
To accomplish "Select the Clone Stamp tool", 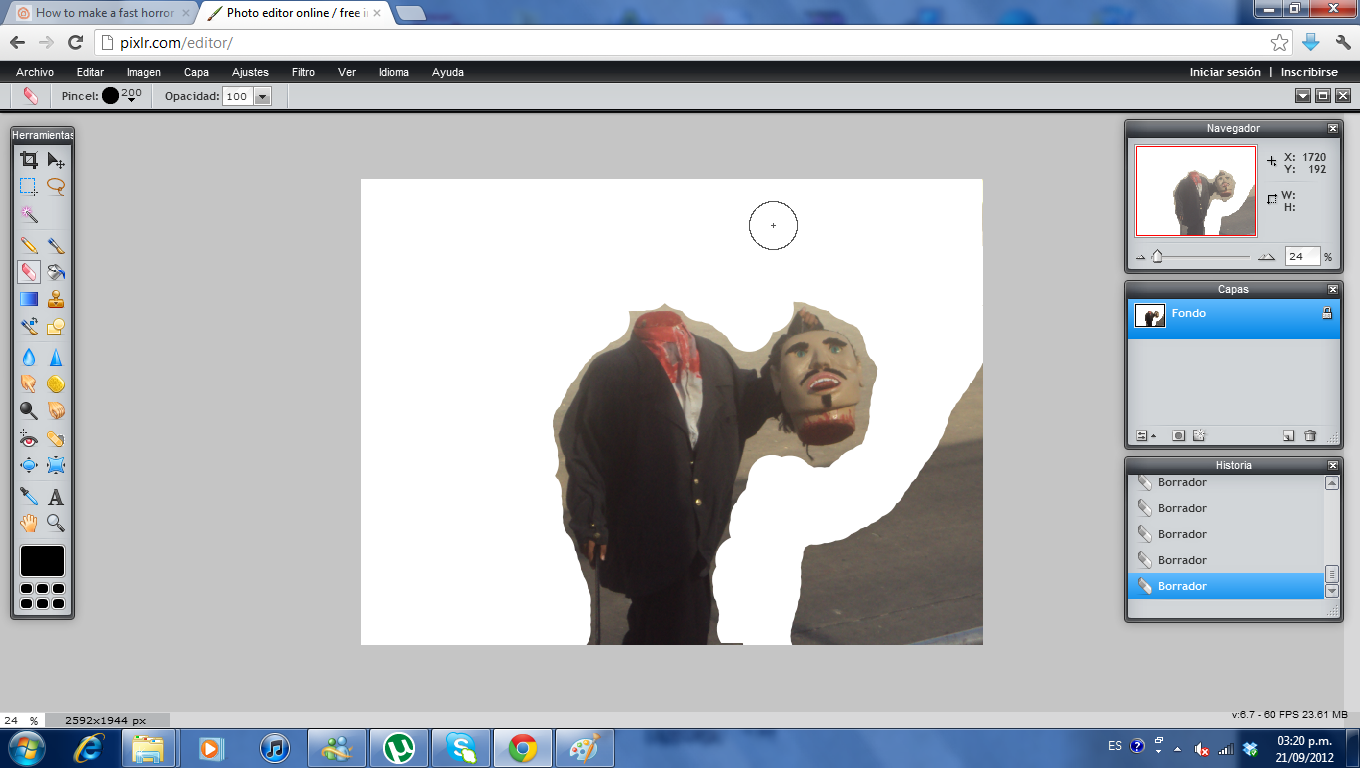I will (x=56, y=298).
